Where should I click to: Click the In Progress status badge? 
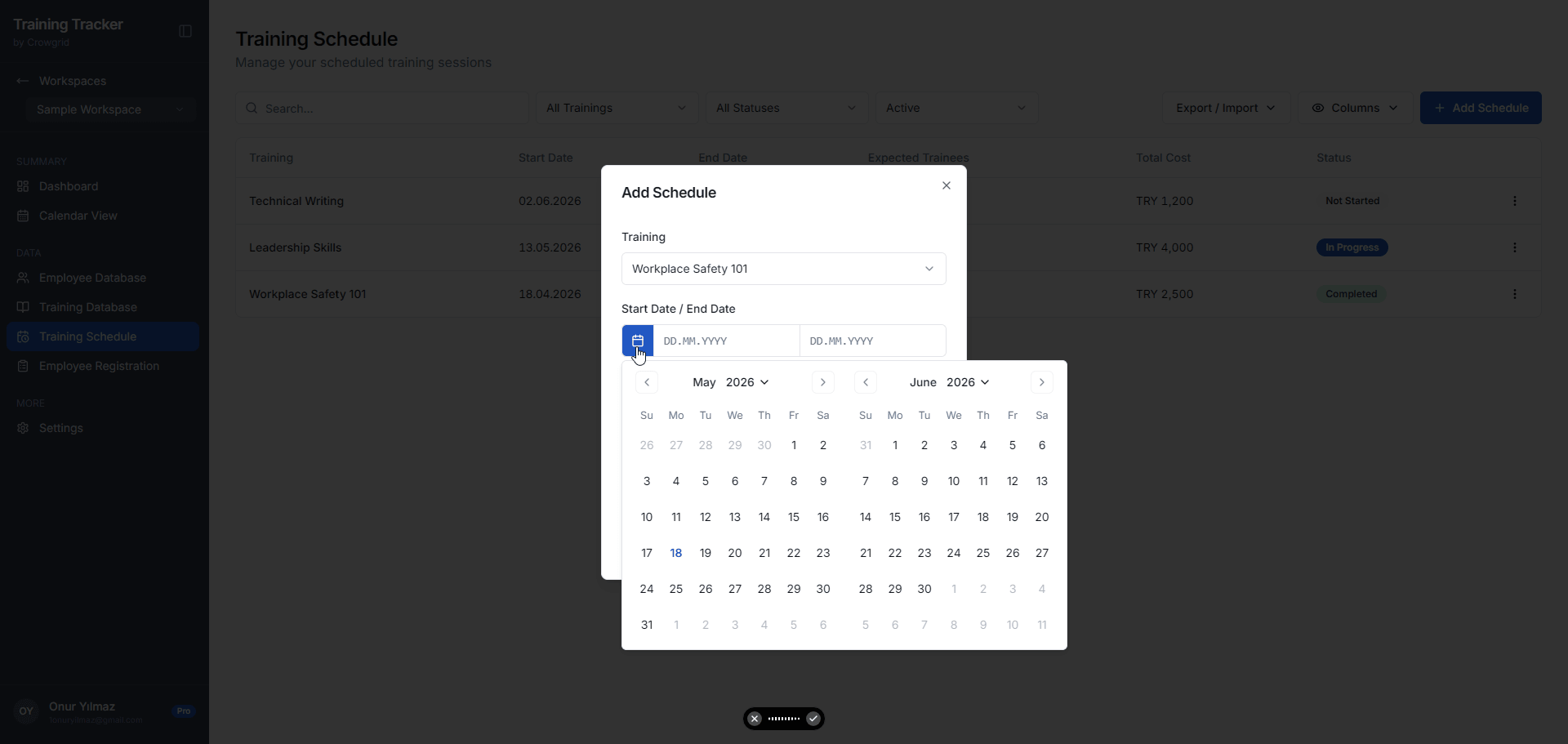[x=1352, y=247]
